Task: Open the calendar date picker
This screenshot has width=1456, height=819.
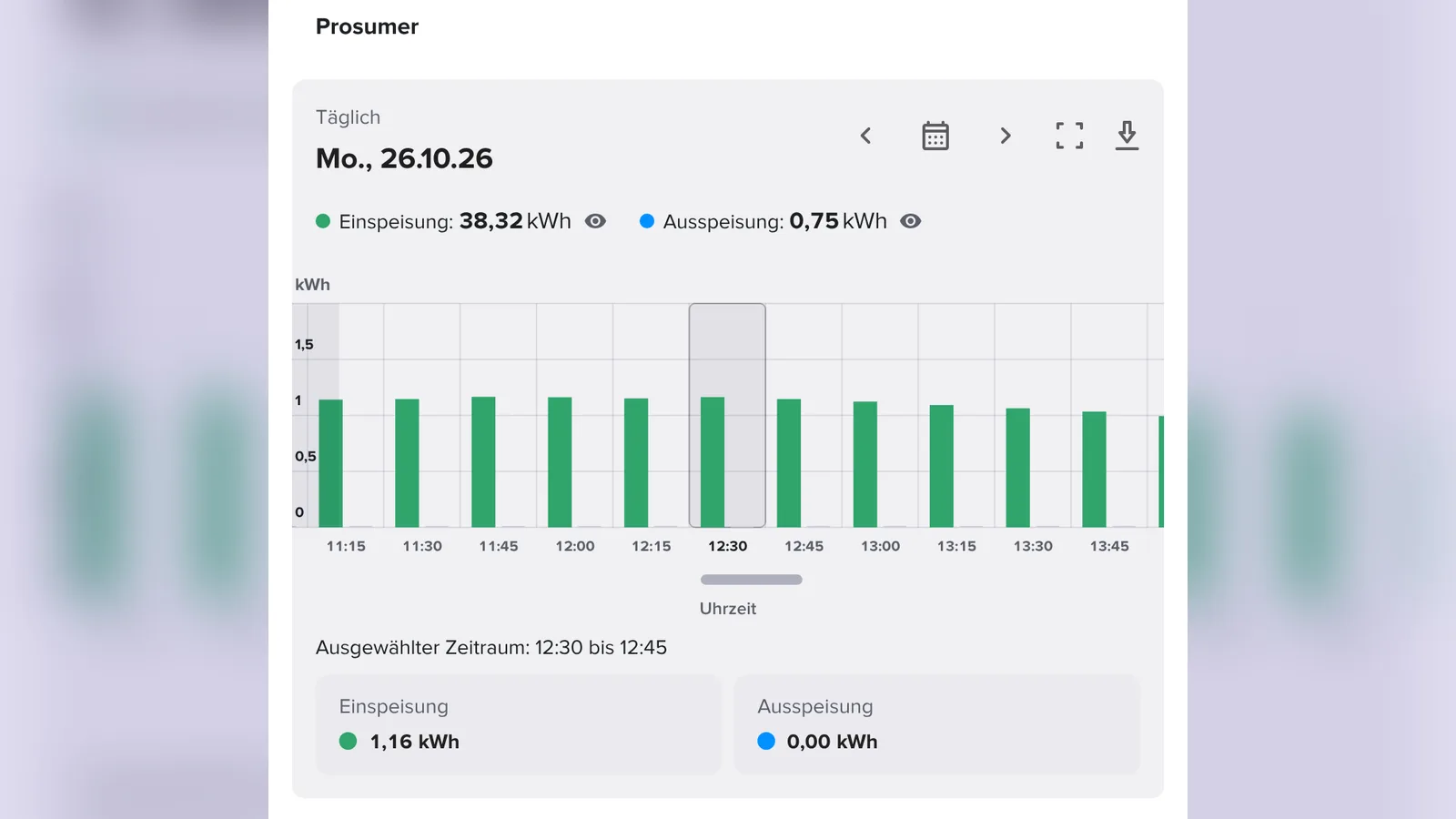Action: click(x=935, y=136)
